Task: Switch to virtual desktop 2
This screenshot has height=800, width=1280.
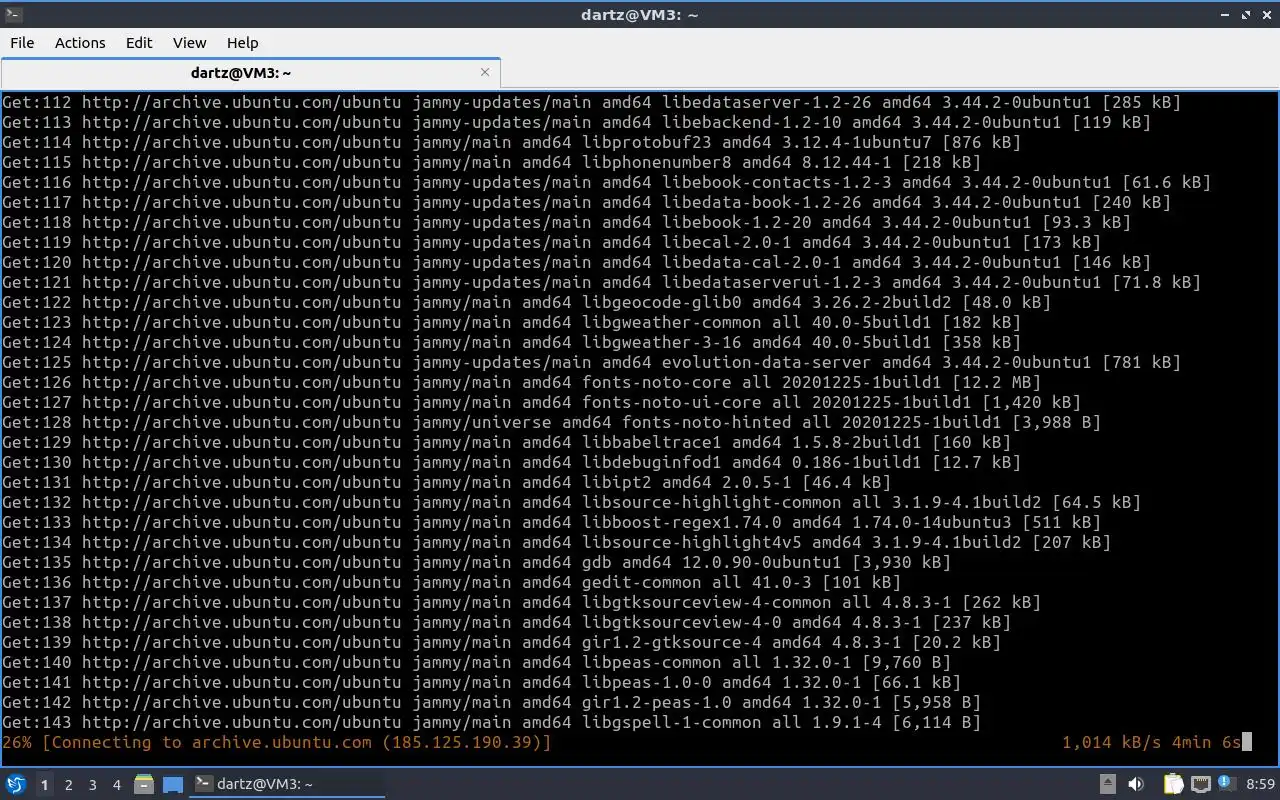Action: click(x=68, y=785)
